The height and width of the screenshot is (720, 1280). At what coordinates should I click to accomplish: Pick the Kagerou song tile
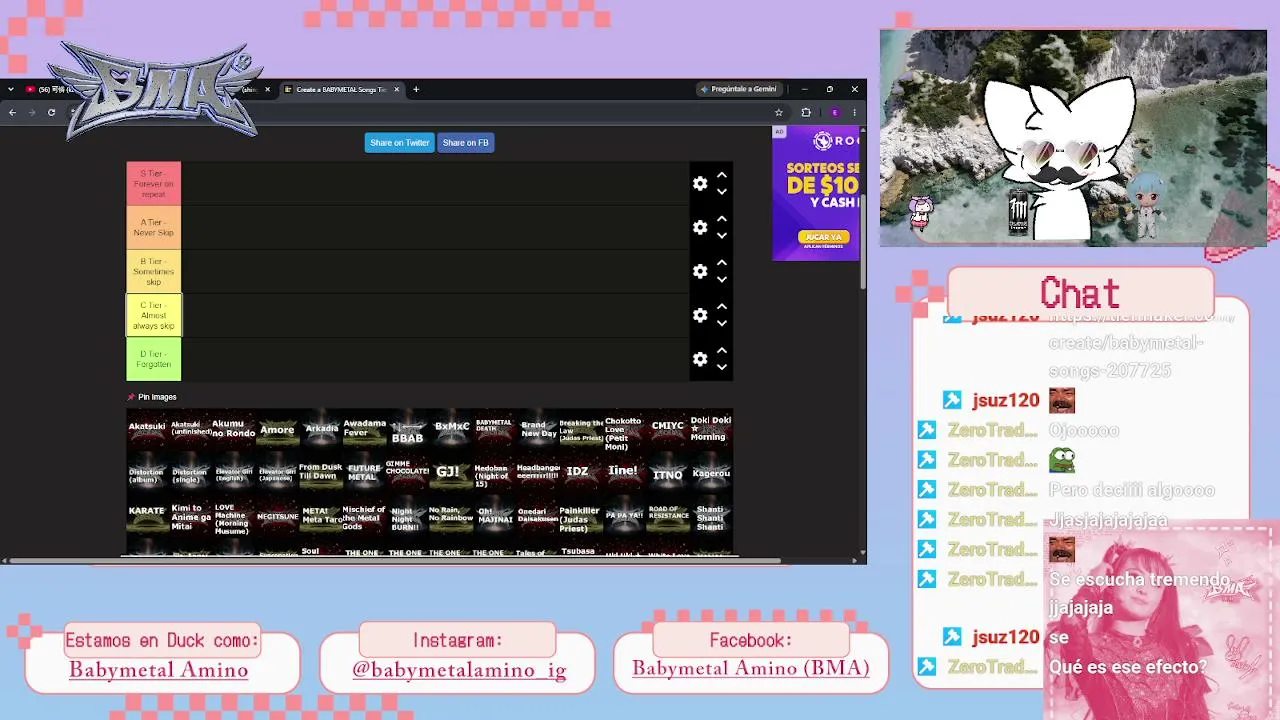(711, 471)
